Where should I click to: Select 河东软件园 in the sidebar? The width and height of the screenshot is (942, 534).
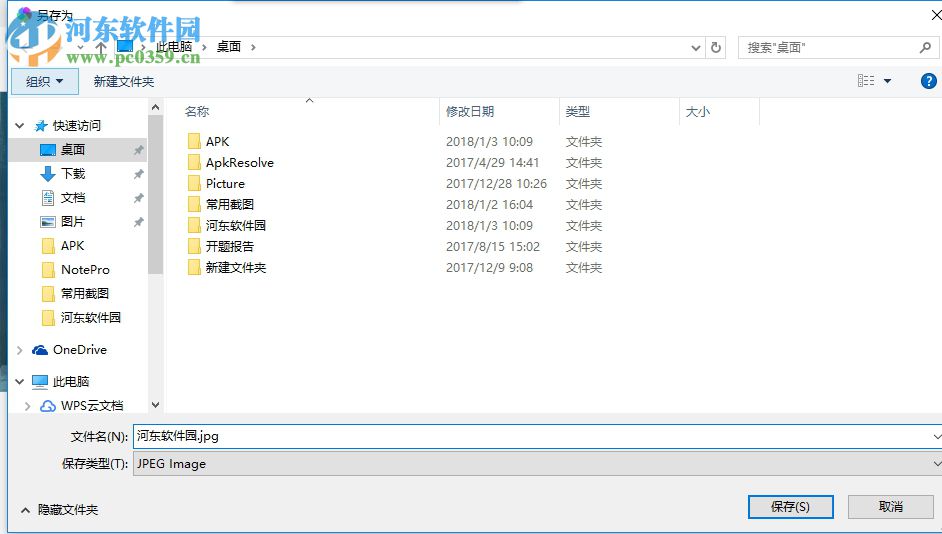(90, 318)
